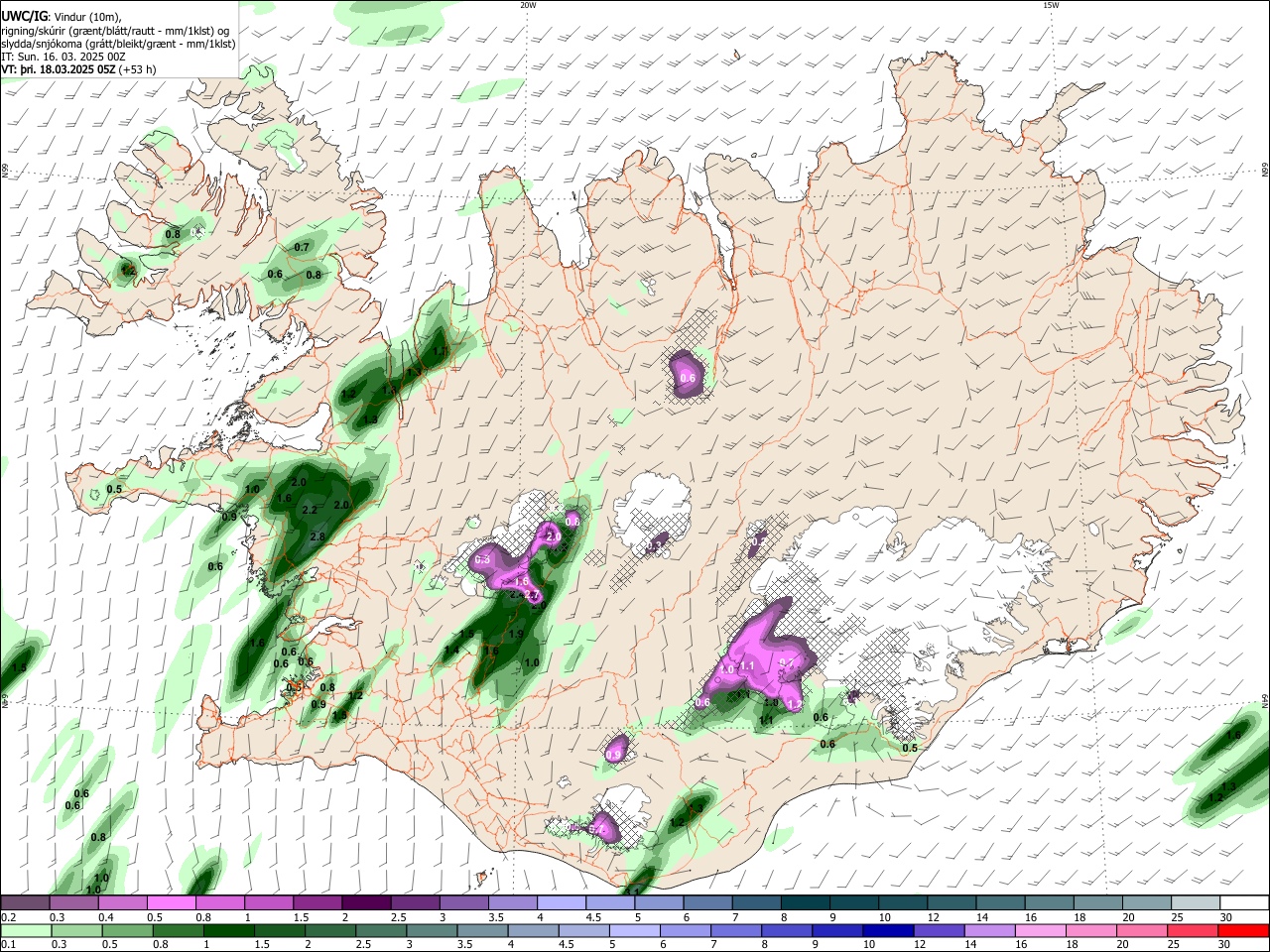Click the '2.8' rainfall value on the map
1270x952 pixels.
(x=317, y=536)
